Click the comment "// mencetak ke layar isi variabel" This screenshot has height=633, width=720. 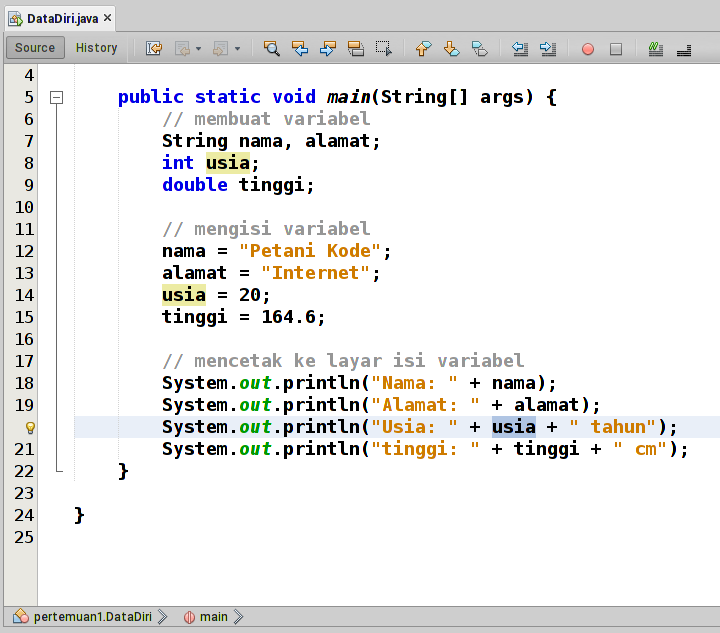(343, 361)
